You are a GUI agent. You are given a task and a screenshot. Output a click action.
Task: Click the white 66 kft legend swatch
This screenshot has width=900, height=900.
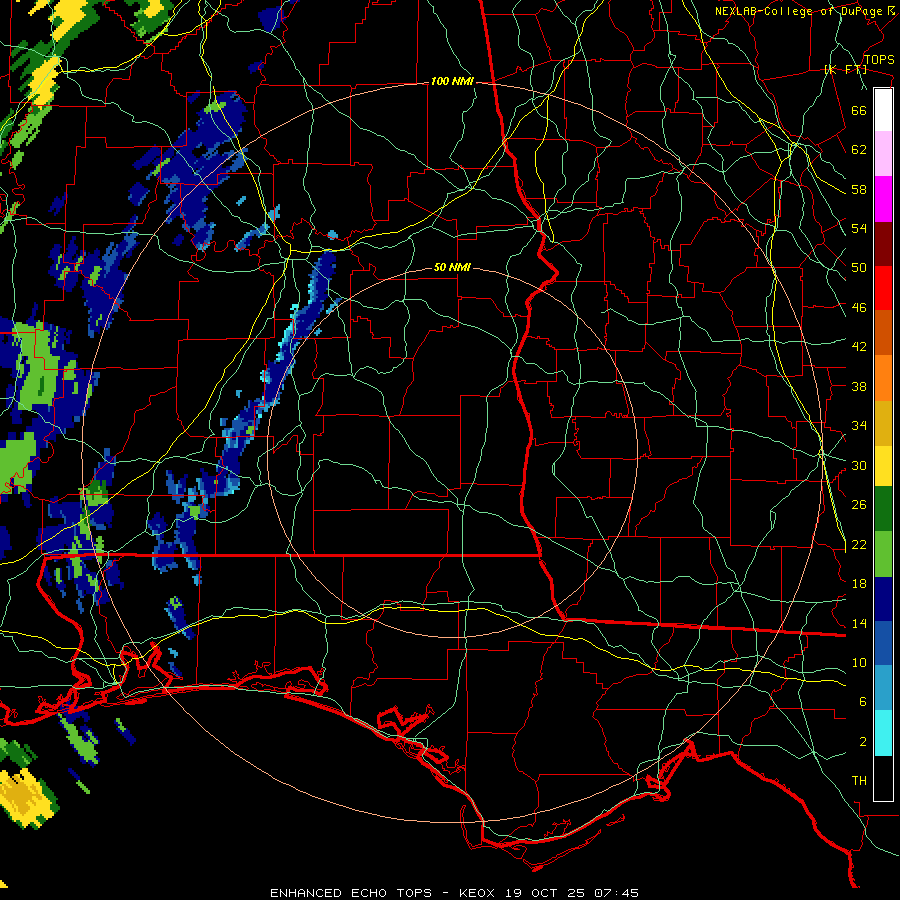click(883, 110)
